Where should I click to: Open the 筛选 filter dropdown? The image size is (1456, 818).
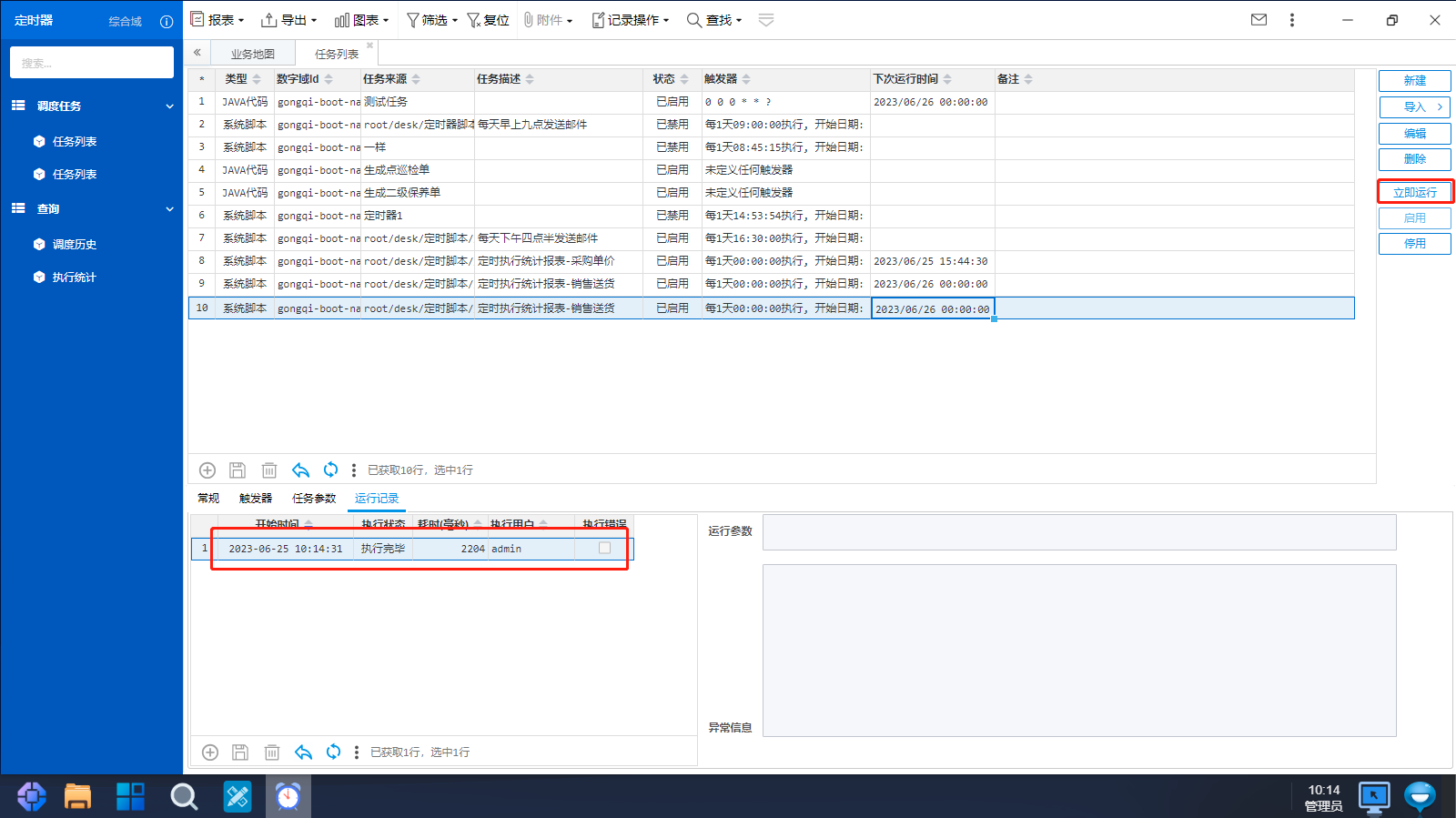[x=431, y=20]
